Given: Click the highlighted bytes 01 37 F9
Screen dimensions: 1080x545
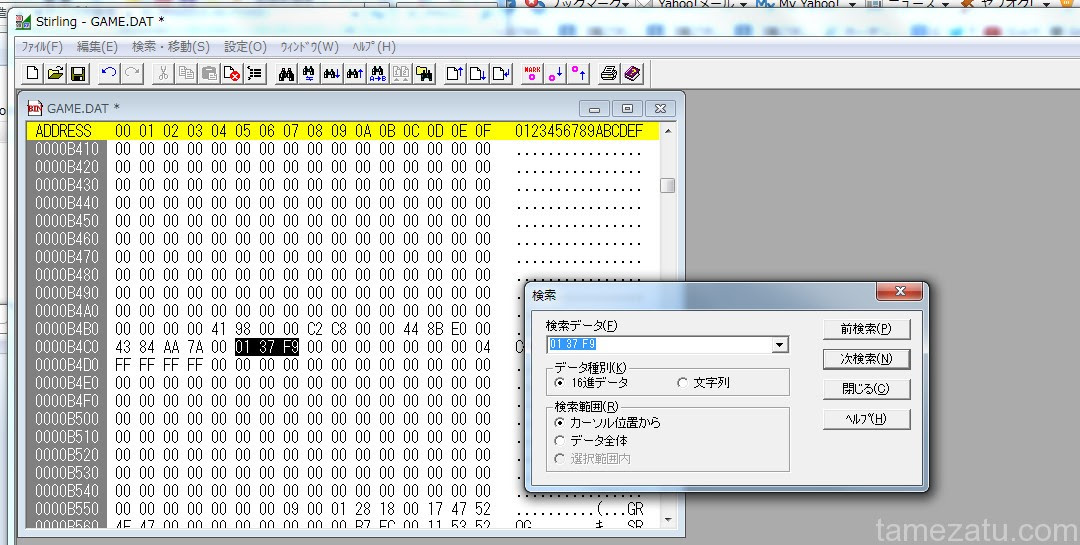Looking at the screenshot, I should (x=267, y=347).
